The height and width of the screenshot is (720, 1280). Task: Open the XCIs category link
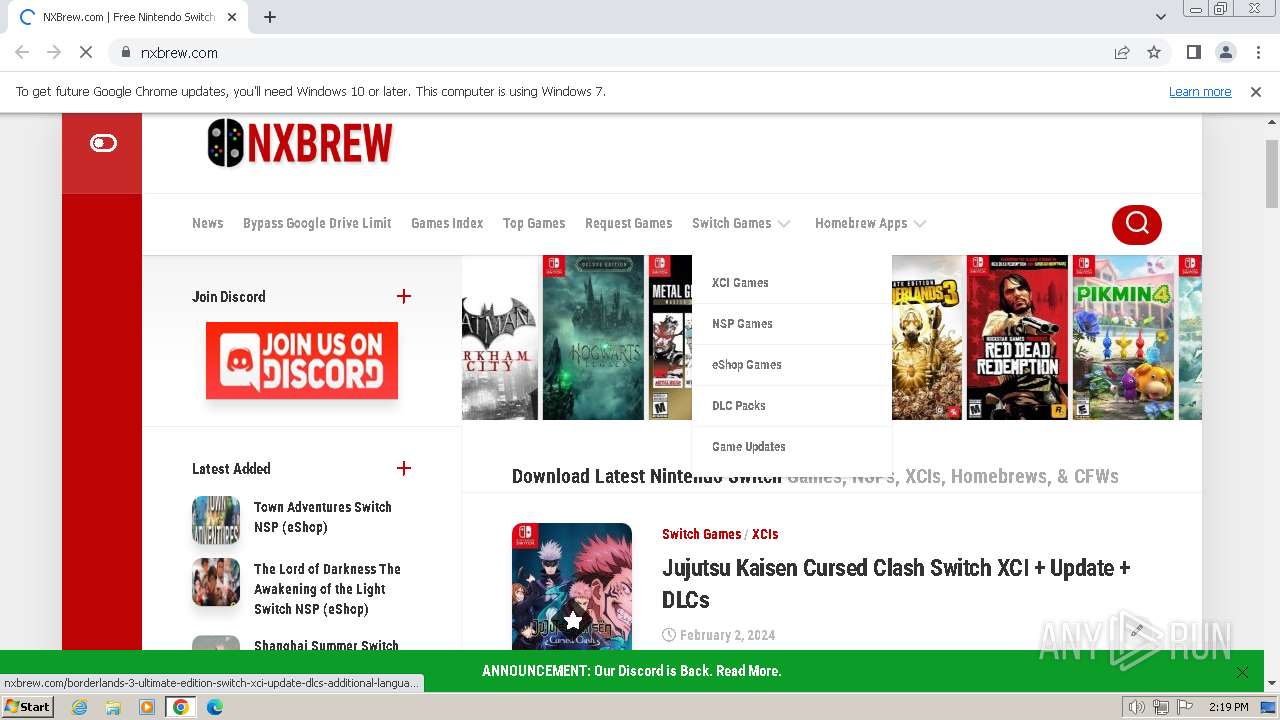765,534
